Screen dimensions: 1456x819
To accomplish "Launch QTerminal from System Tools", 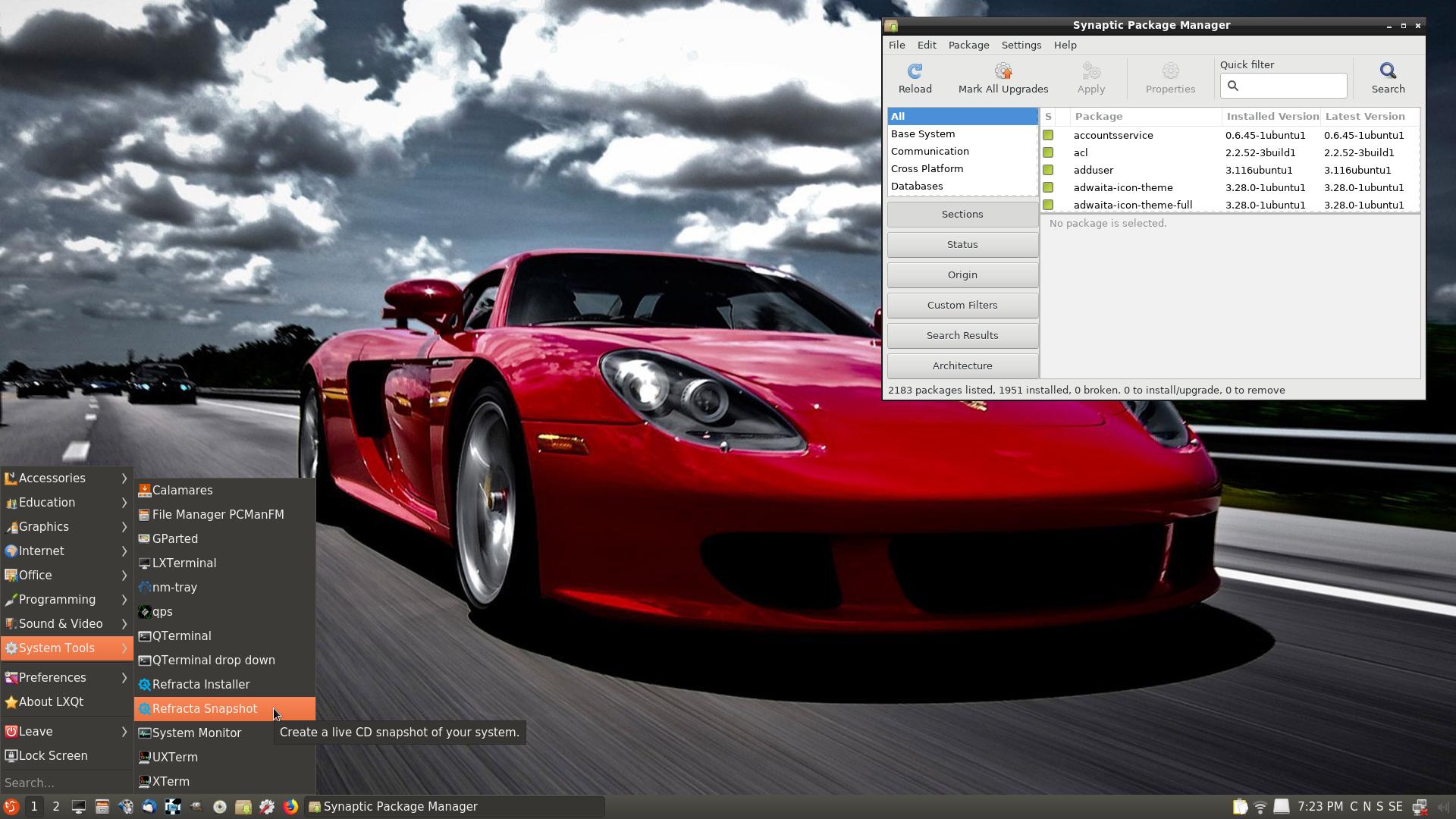I will pyautogui.click(x=224, y=636).
